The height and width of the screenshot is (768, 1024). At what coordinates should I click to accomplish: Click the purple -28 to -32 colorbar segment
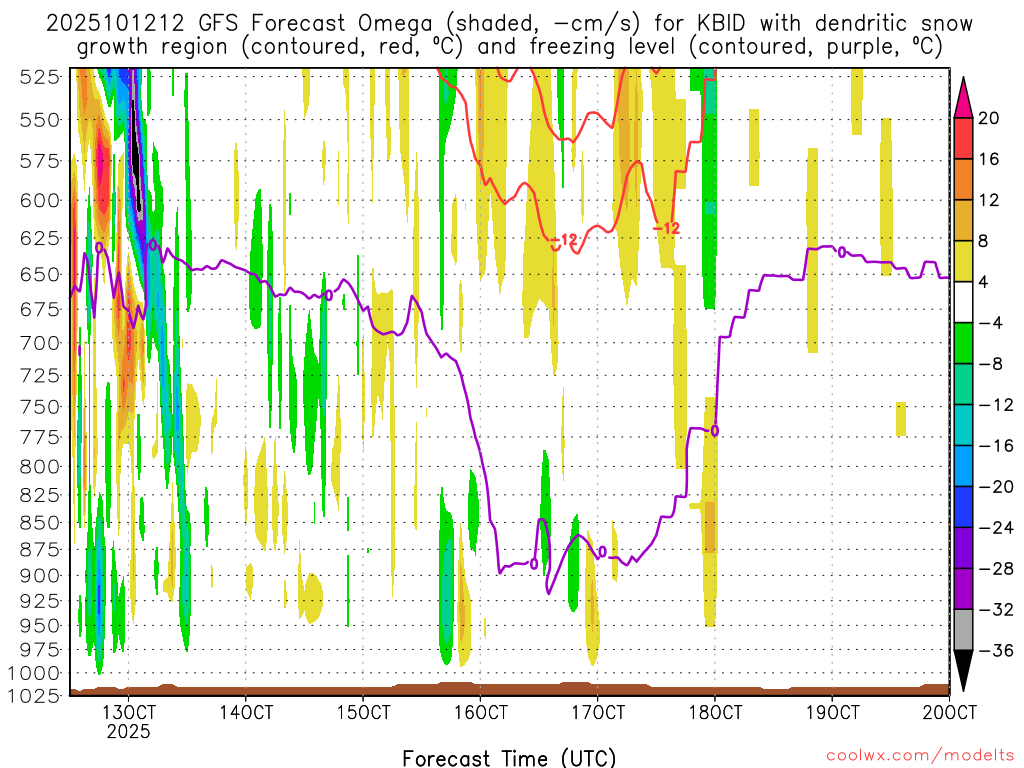tap(963, 589)
